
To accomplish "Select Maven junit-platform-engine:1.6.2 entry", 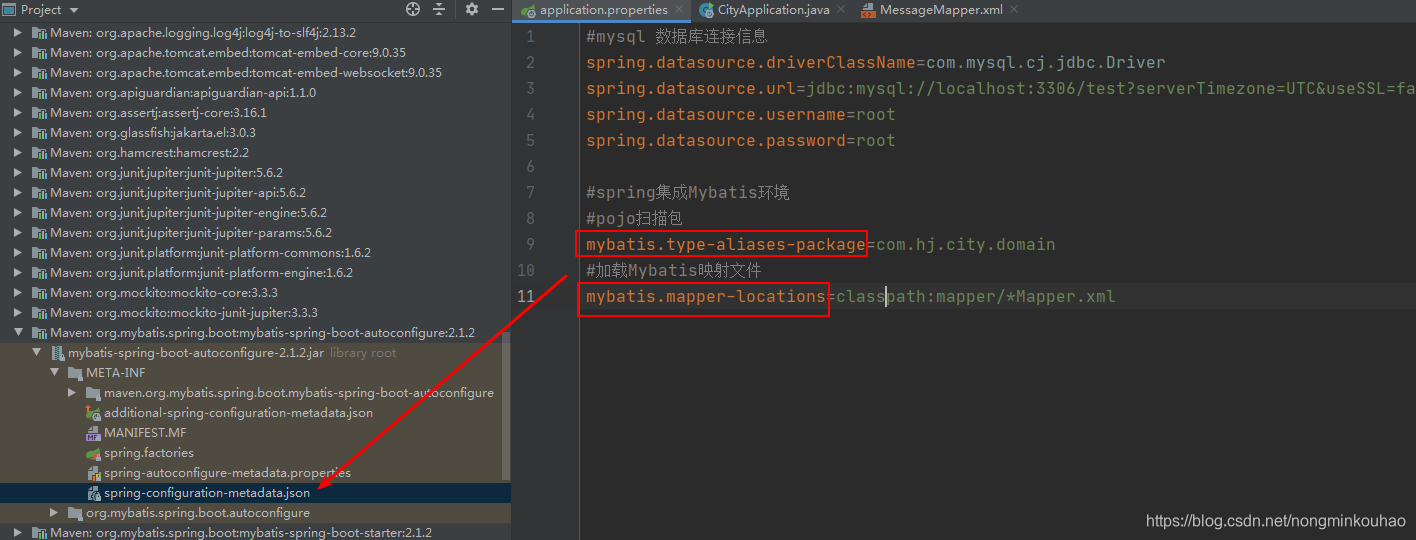I will (x=201, y=272).
